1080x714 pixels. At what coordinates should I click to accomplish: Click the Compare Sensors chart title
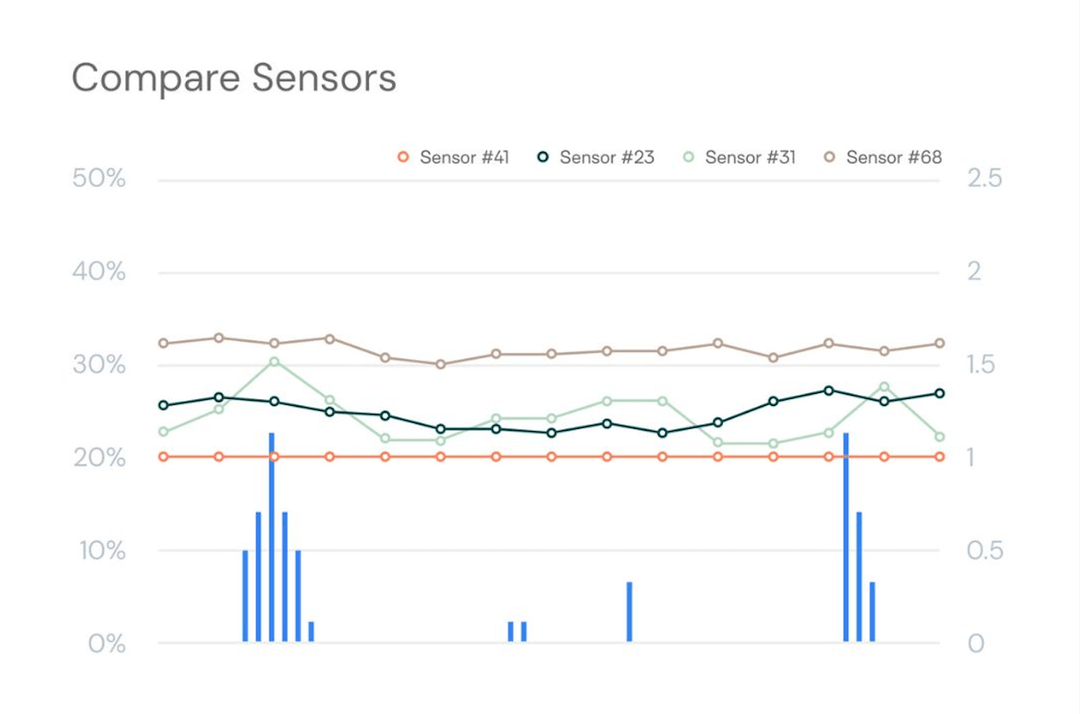click(234, 78)
